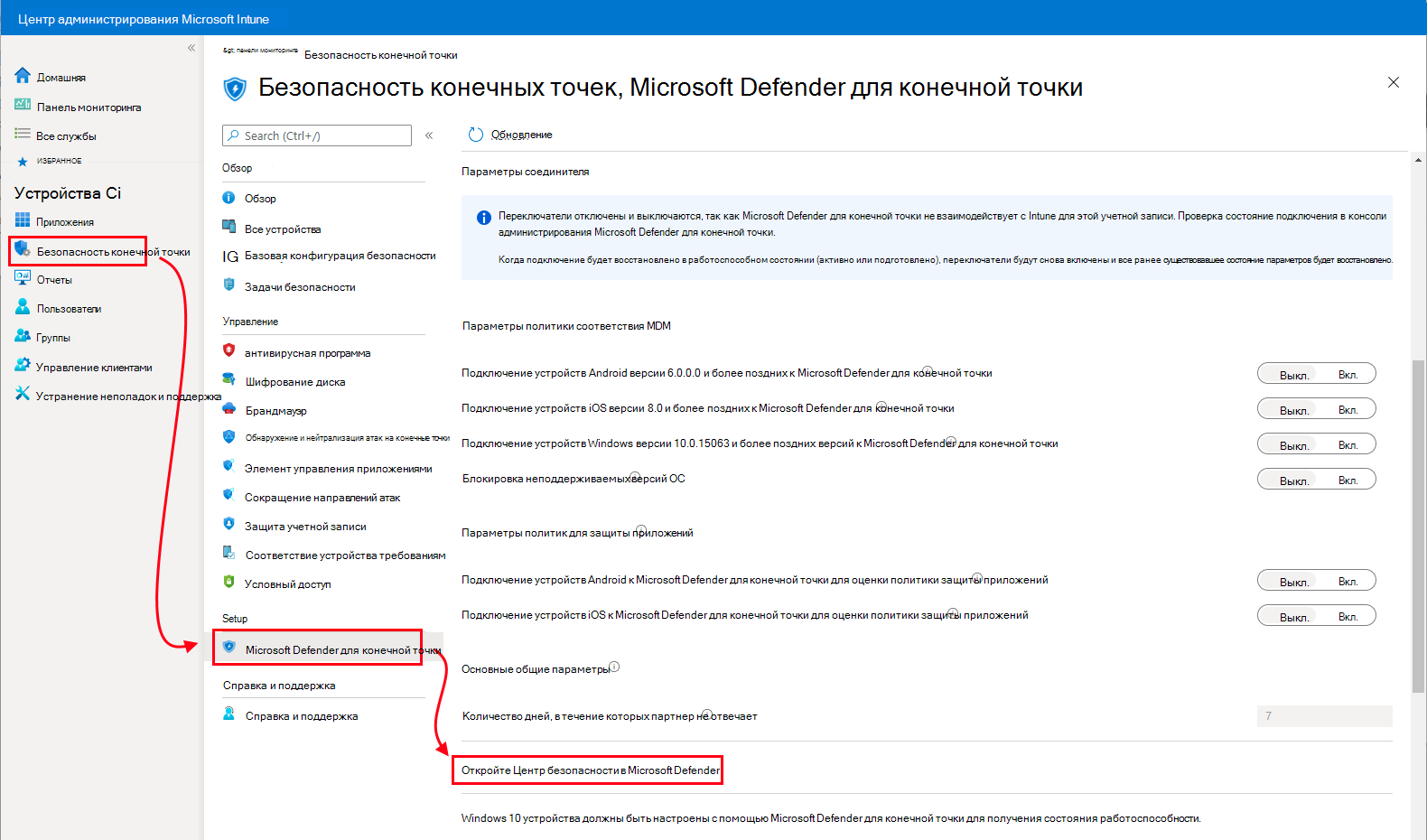Click the Все устройства devices icon
The image size is (1427, 840).
[229, 227]
